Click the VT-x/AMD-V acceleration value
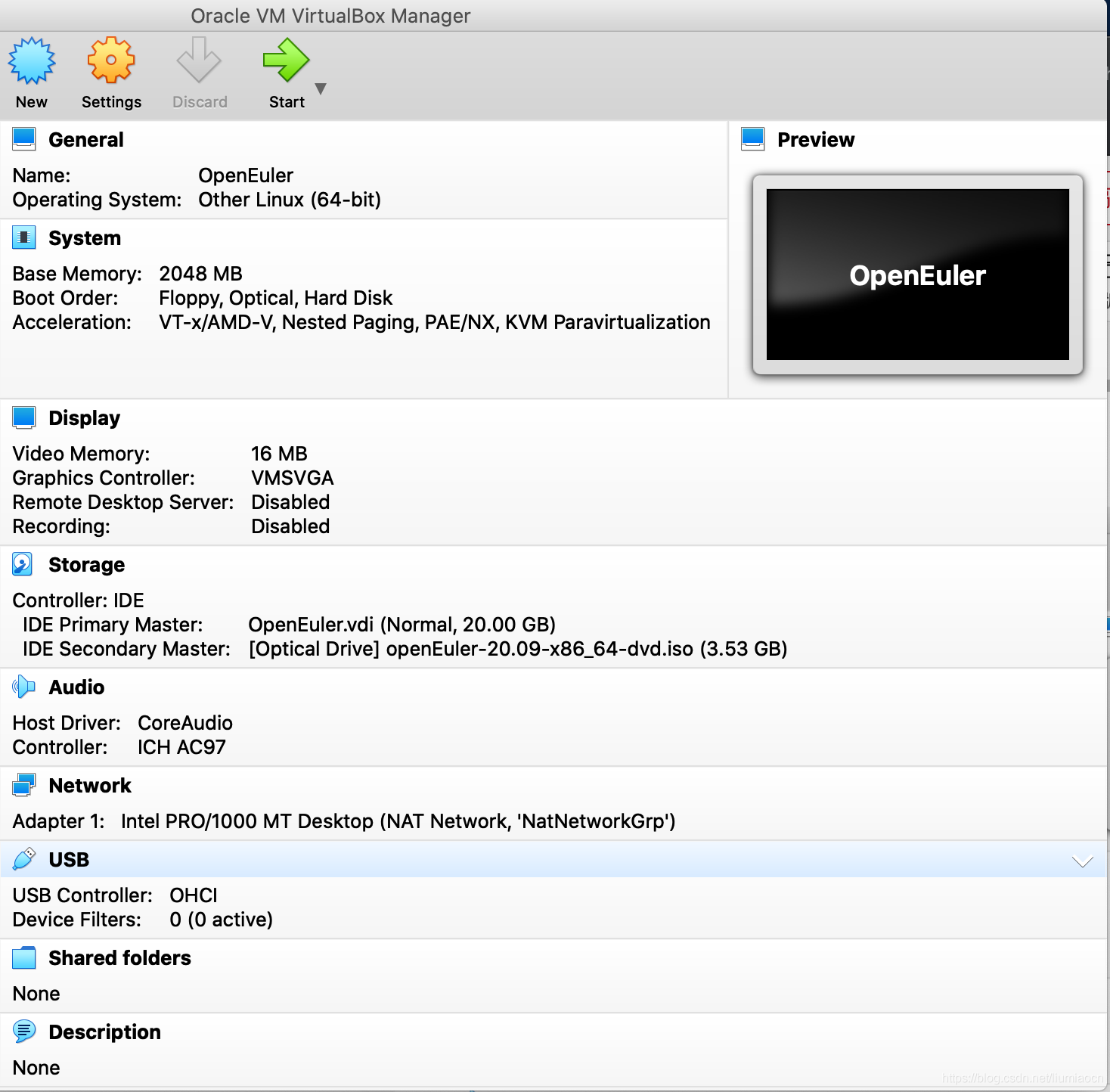The height and width of the screenshot is (1092, 1110). point(435,322)
